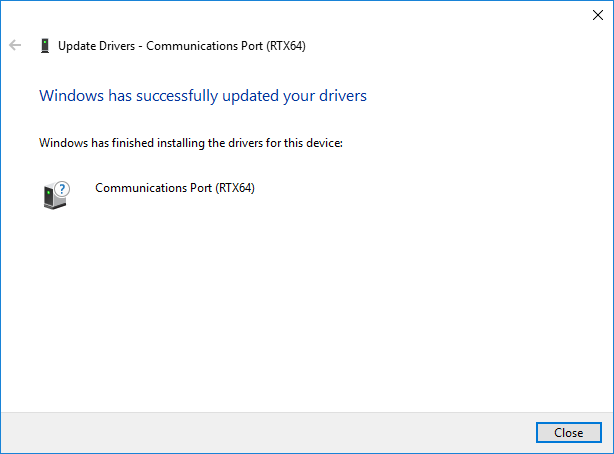Viewport: 614px width, 454px height.
Task: Click the 'Windows has successfully updated your drivers' heading
Action: [203, 96]
